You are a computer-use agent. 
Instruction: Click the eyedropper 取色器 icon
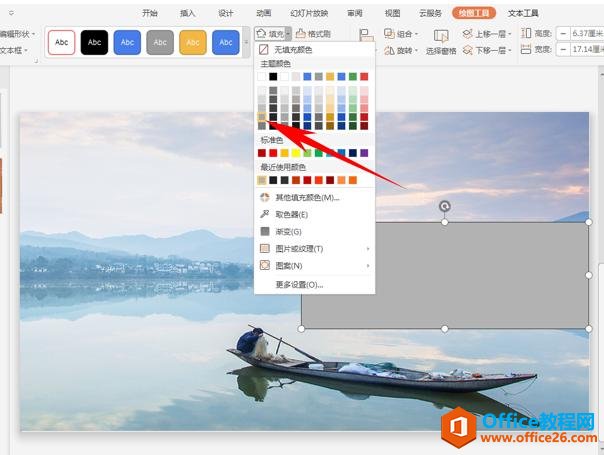point(264,215)
